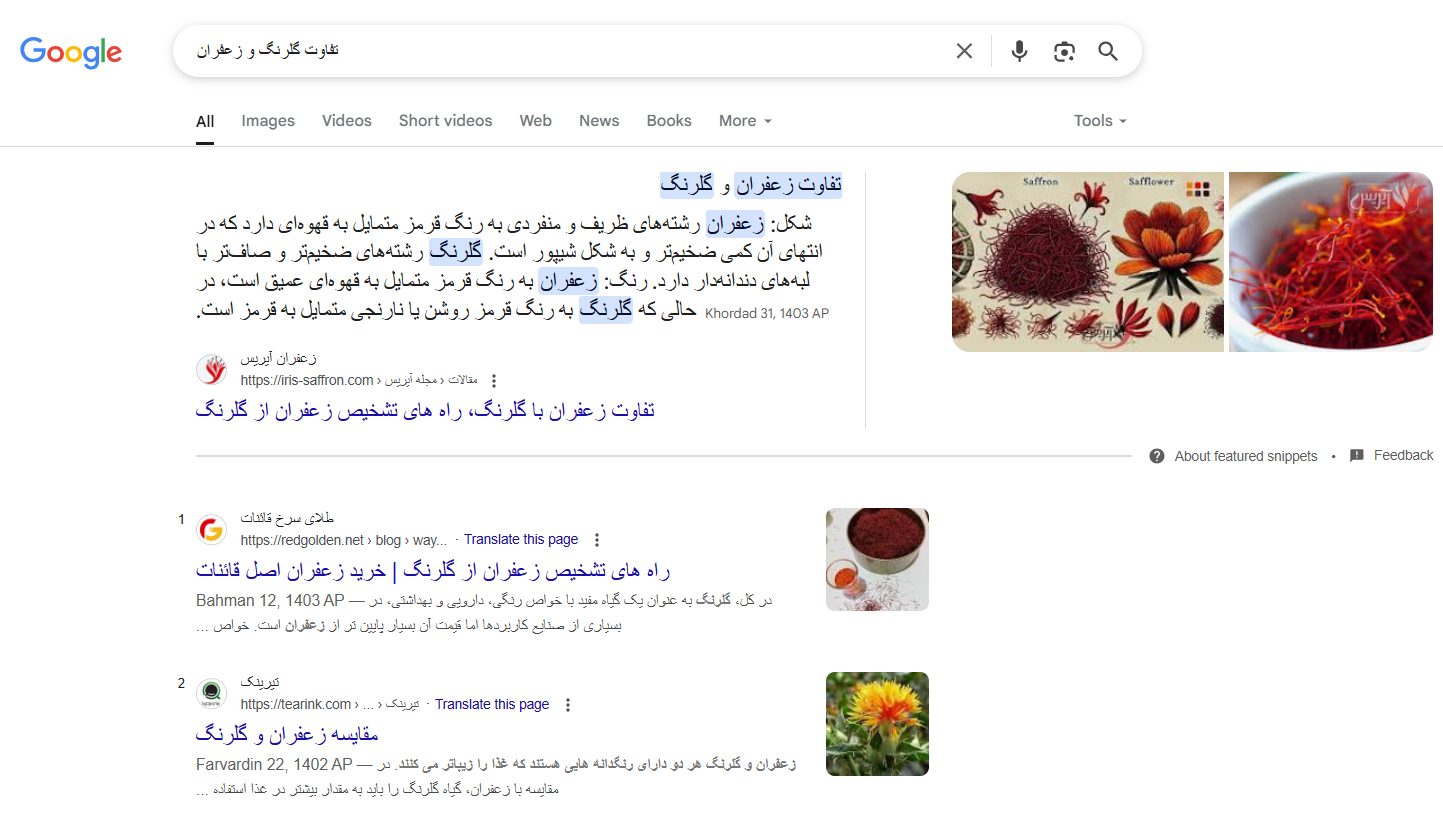
Task: Open the Tools dropdown
Action: coord(1100,121)
